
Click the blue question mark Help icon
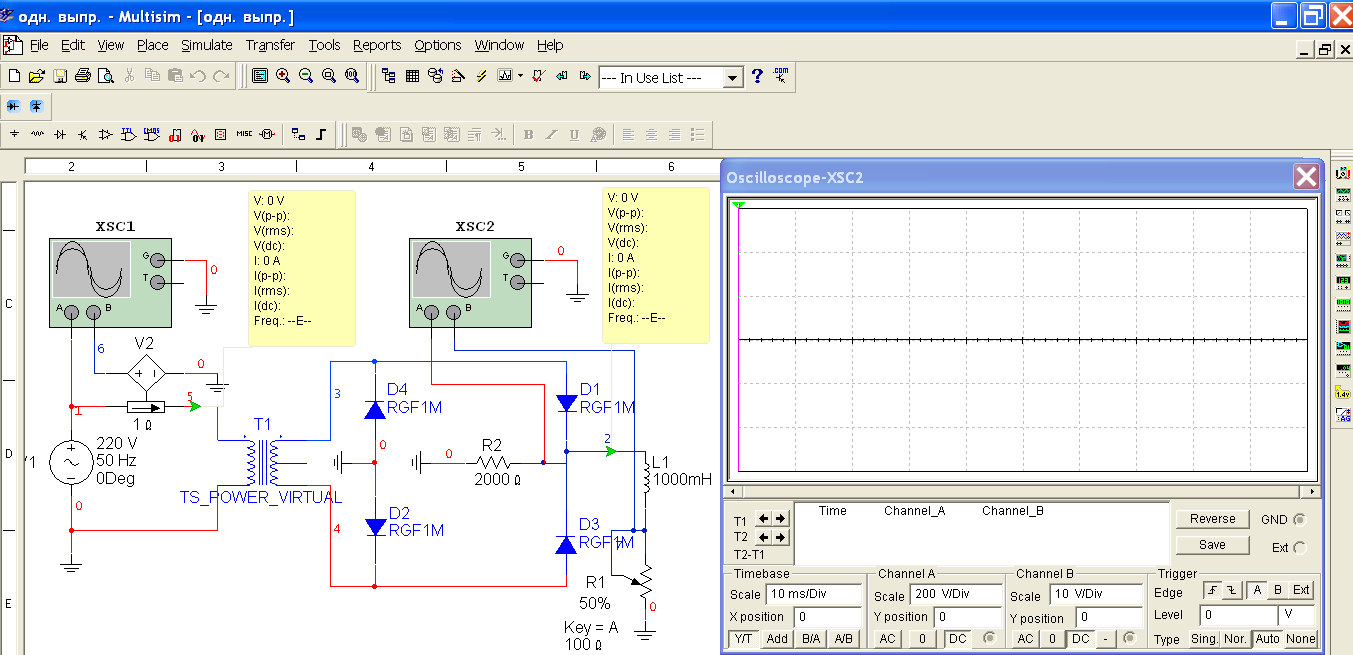pyautogui.click(x=757, y=76)
